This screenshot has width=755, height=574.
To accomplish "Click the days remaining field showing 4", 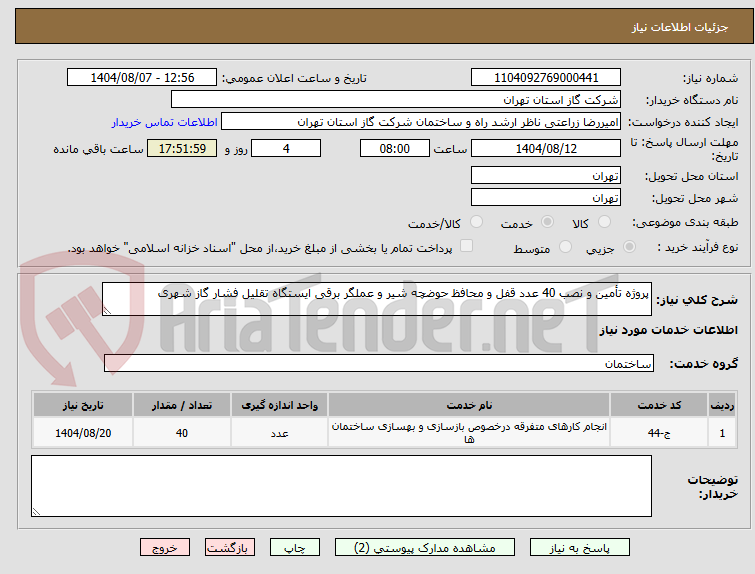I will pos(286,148).
